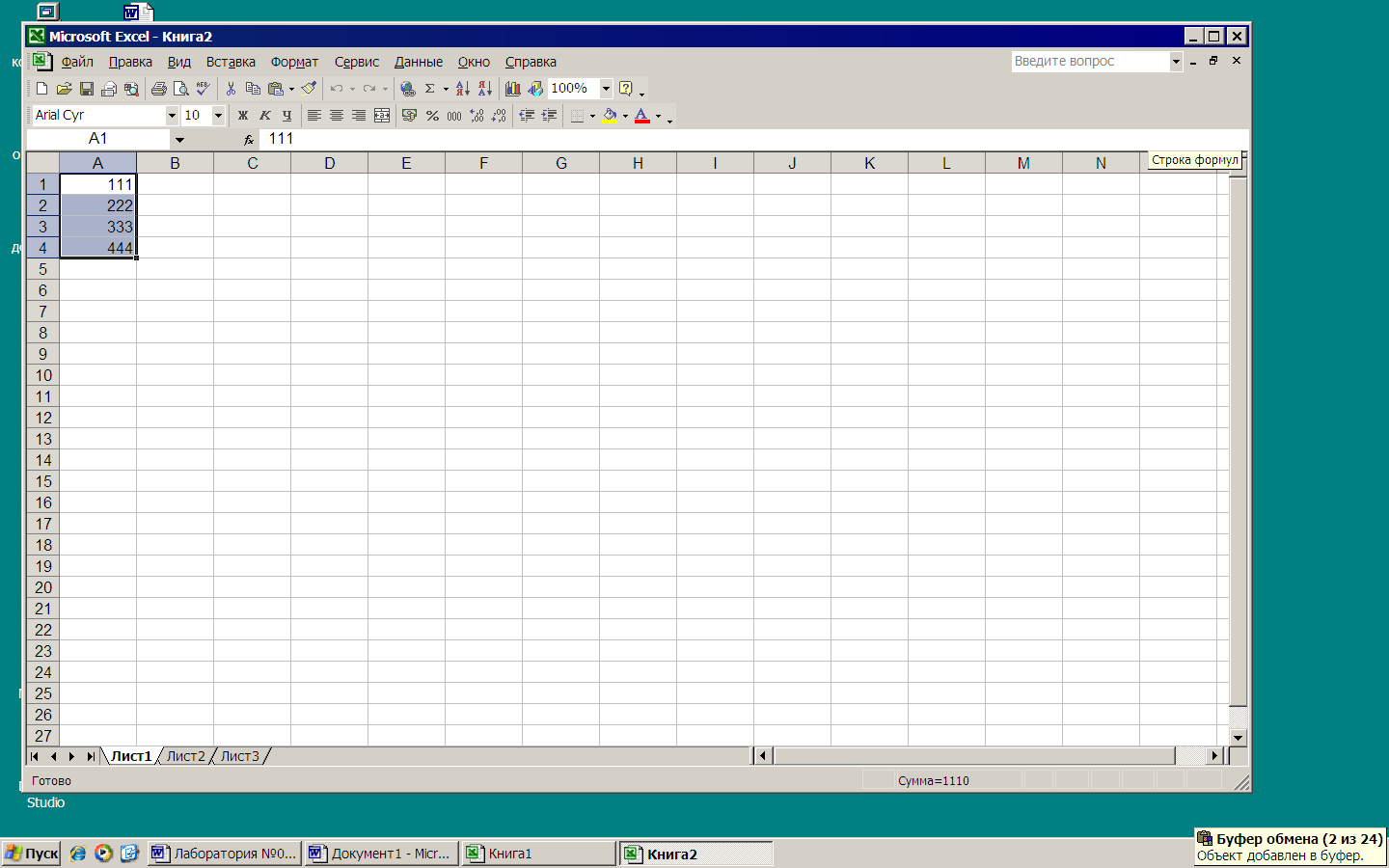Paste from the clipboard icon
The image size is (1389, 868).
click(x=276, y=89)
